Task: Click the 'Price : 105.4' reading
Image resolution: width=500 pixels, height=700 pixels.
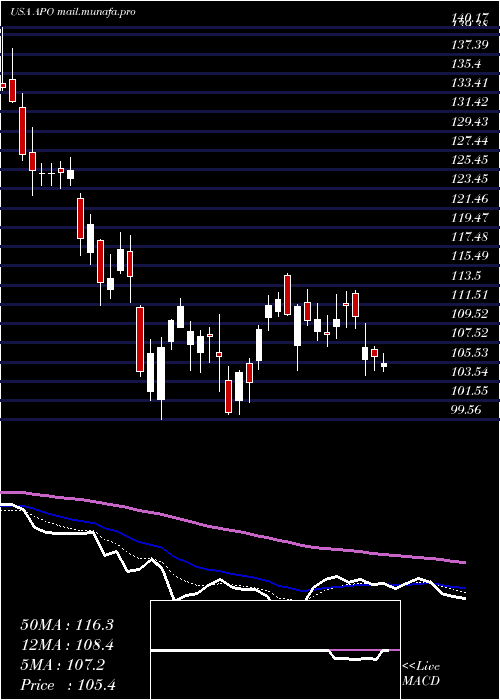Action: (68, 685)
